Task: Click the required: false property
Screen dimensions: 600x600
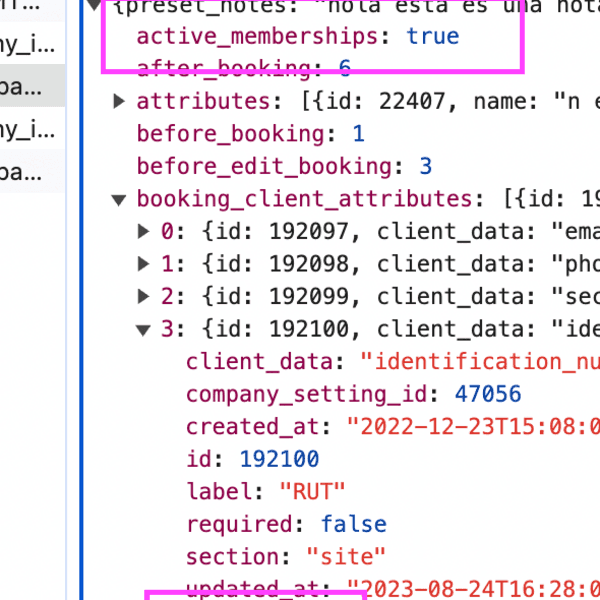Action: (285, 524)
